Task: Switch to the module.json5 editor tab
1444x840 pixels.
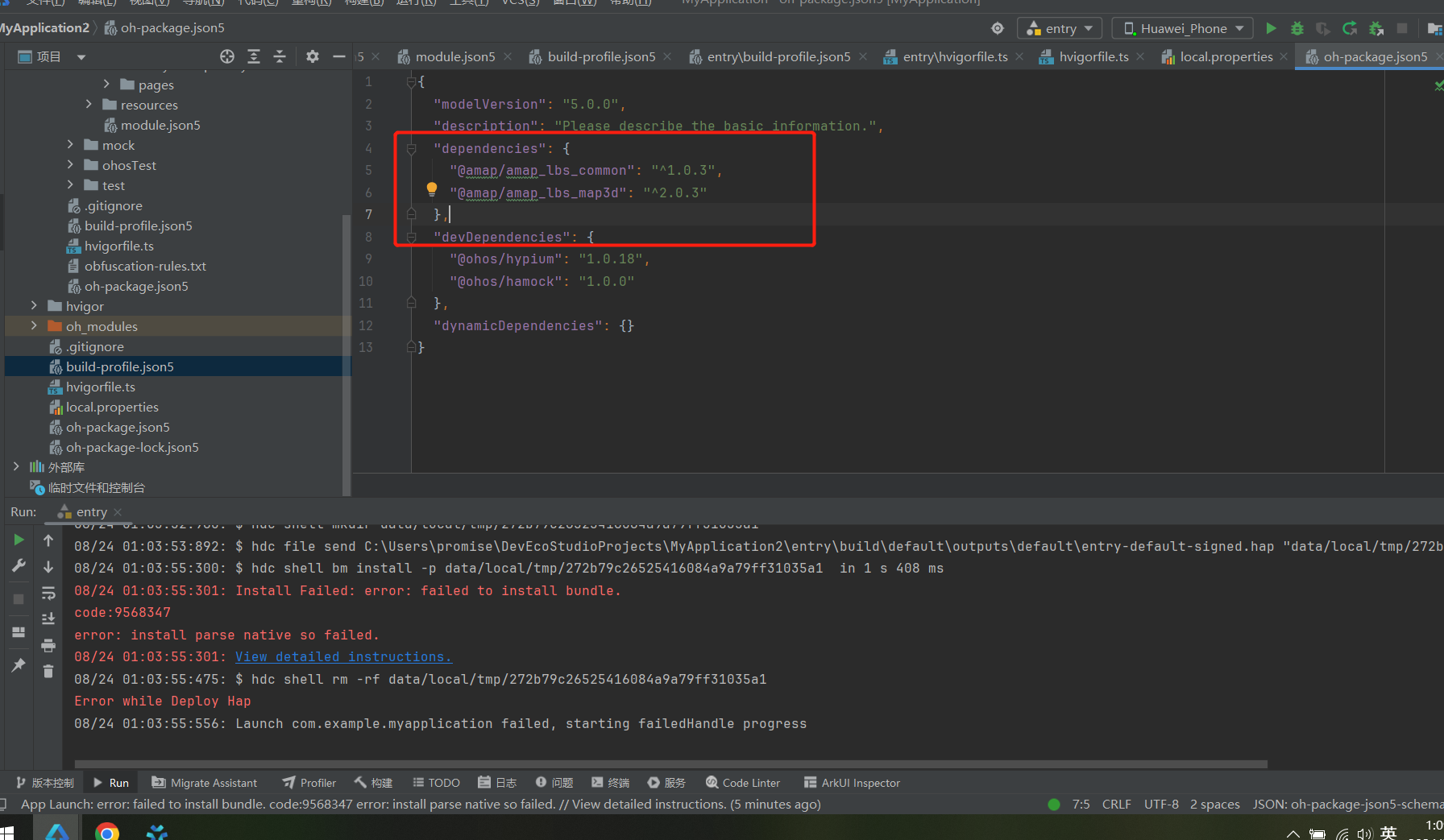Action: point(455,56)
